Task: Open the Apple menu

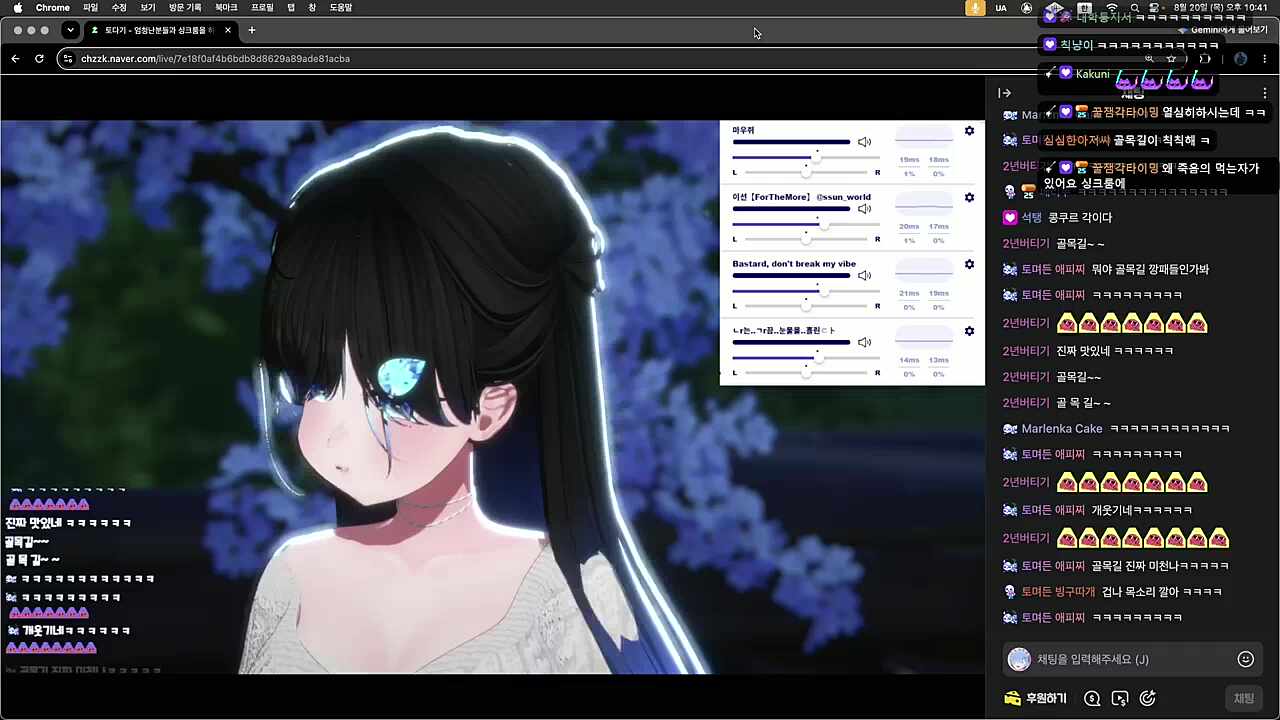Action: (17, 8)
